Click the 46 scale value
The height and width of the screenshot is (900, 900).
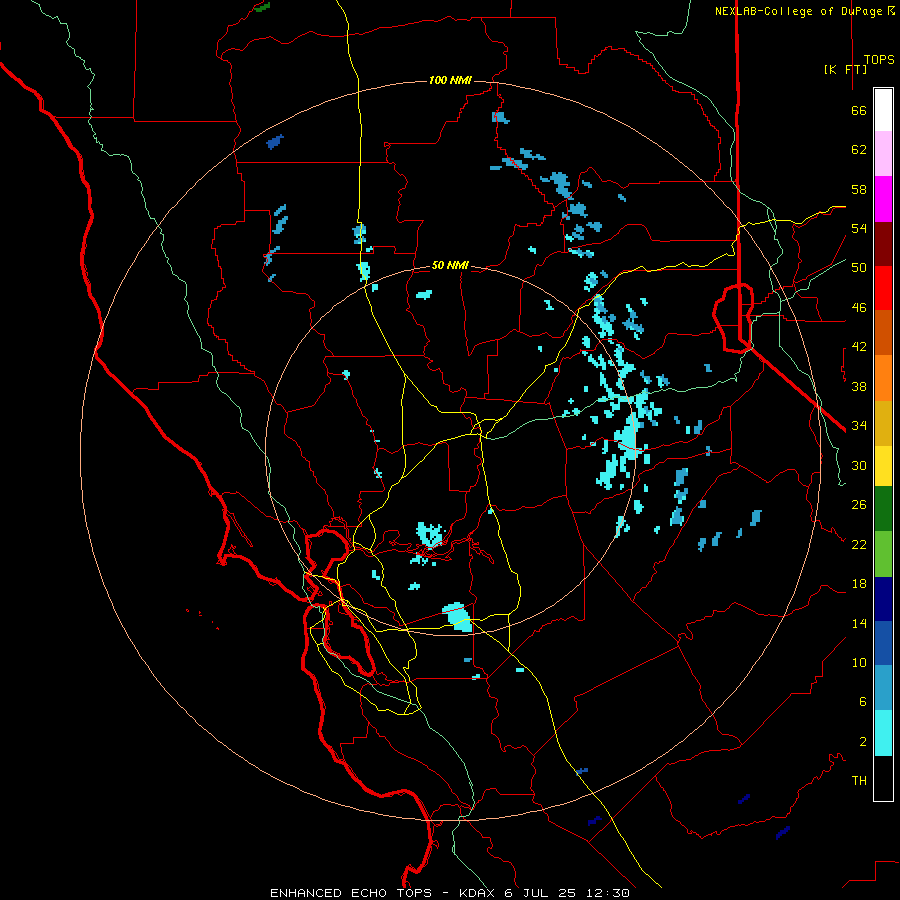pos(859,308)
